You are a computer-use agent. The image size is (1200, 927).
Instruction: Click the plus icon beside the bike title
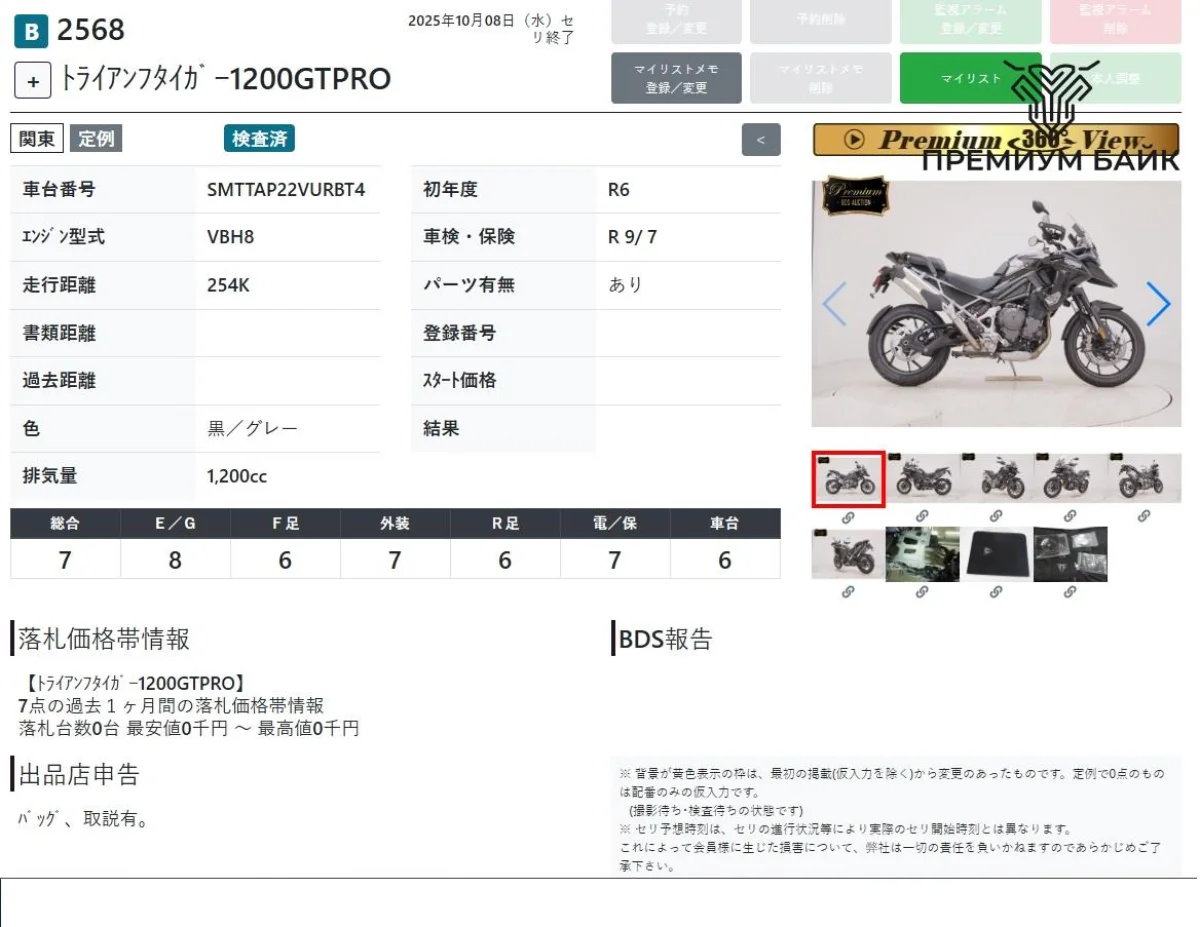pos(33,81)
